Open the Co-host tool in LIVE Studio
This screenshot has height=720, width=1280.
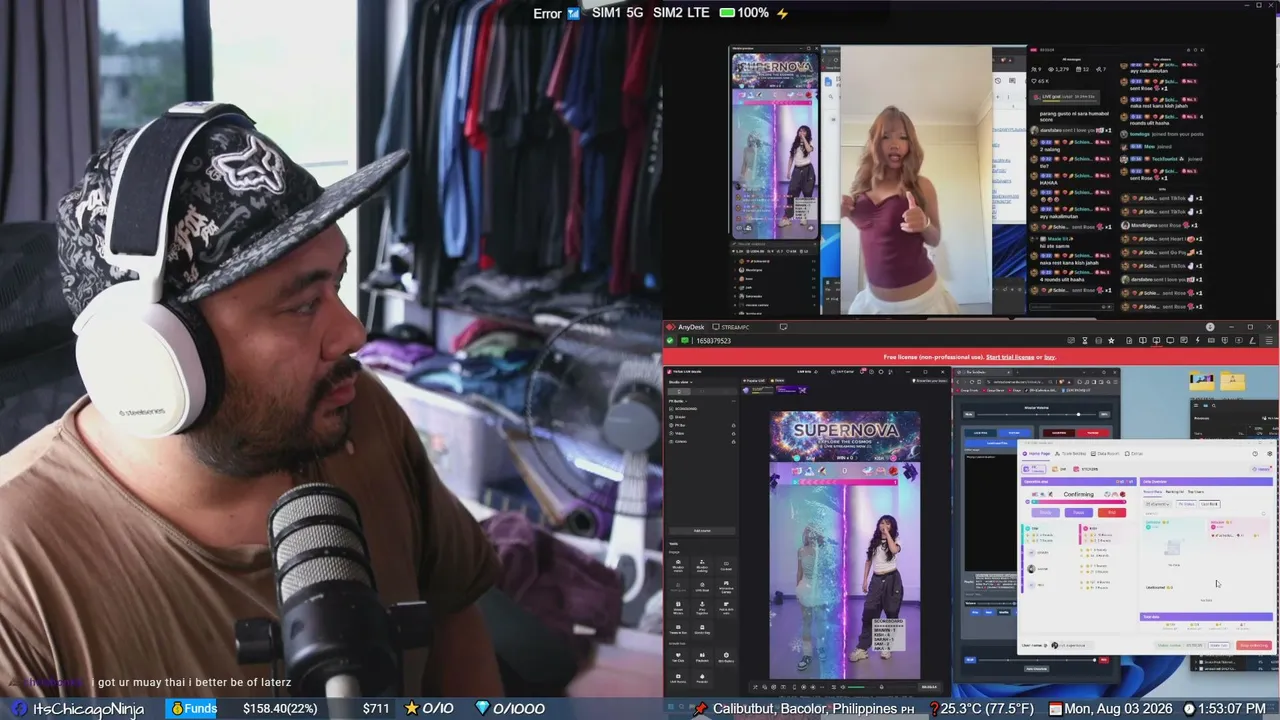726,565
